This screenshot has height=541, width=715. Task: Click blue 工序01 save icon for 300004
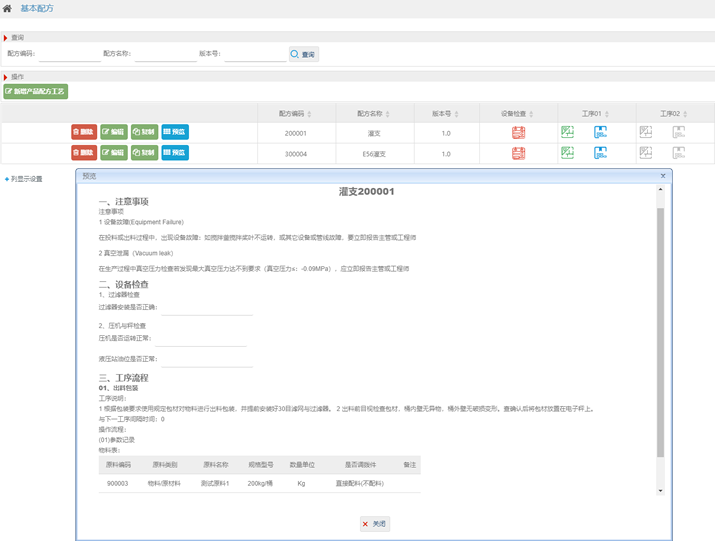600,153
